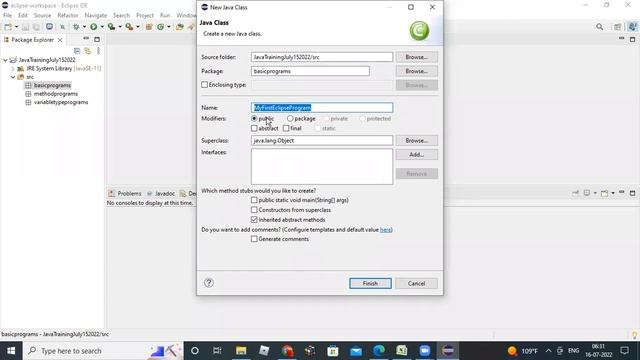Click the Open Type toolbar icon
Screen dimensions: 640x360
click(x=180, y=27)
